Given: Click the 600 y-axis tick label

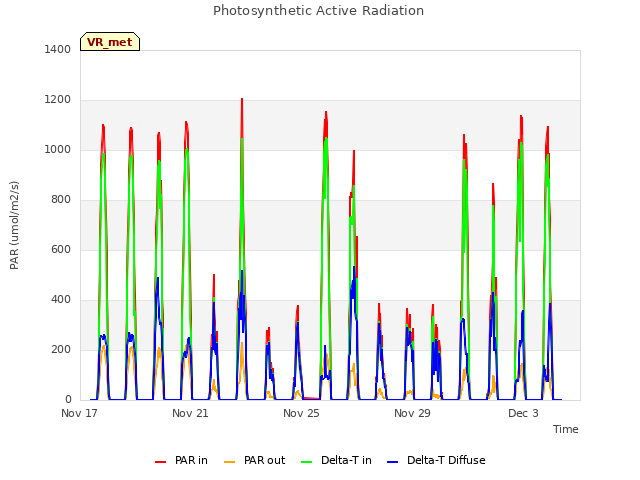Looking at the screenshot, I should (61, 249).
